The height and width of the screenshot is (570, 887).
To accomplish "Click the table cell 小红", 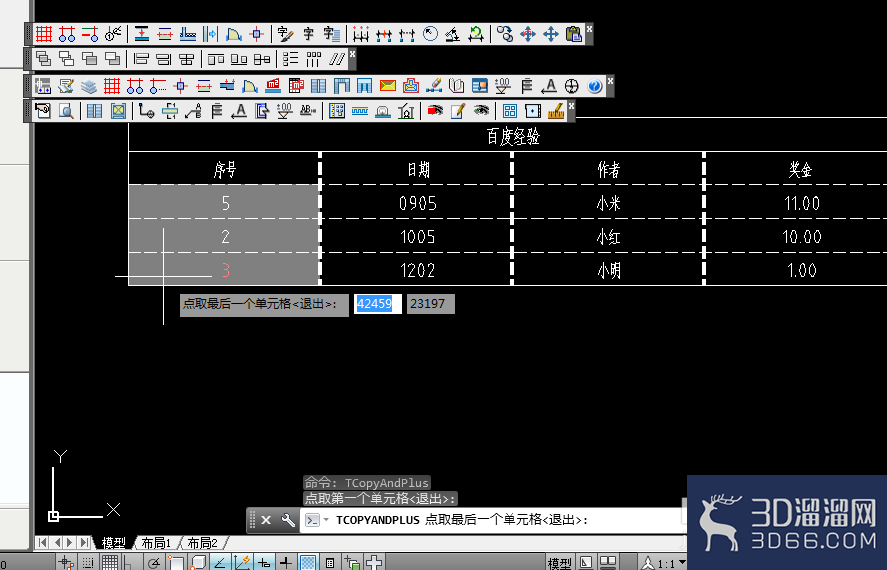I will pos(608,236).
